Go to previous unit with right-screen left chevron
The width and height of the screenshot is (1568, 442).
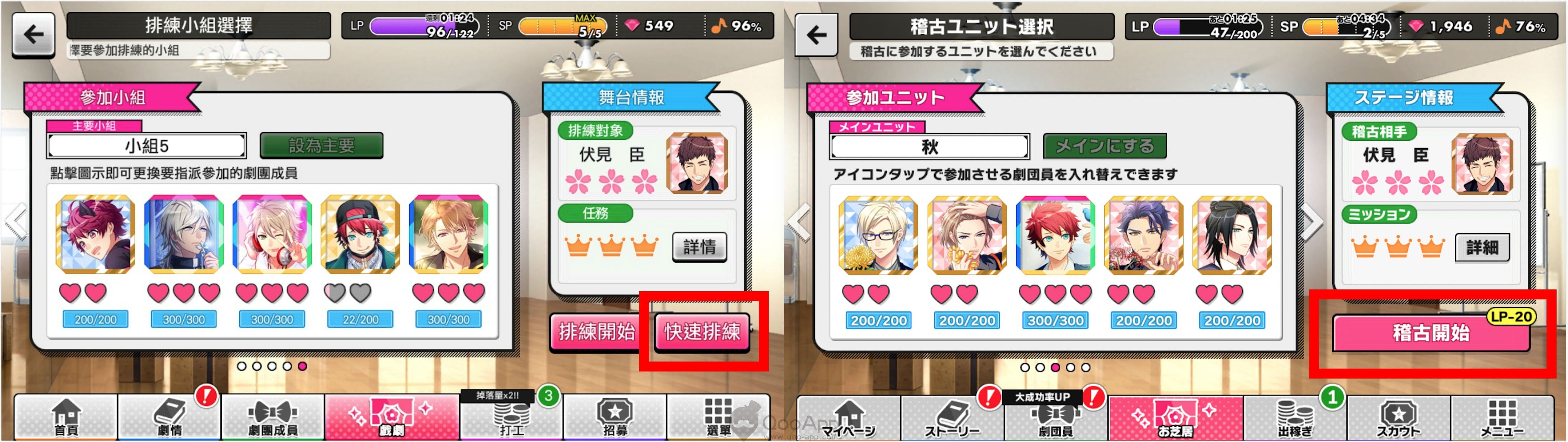coord(799,221)
